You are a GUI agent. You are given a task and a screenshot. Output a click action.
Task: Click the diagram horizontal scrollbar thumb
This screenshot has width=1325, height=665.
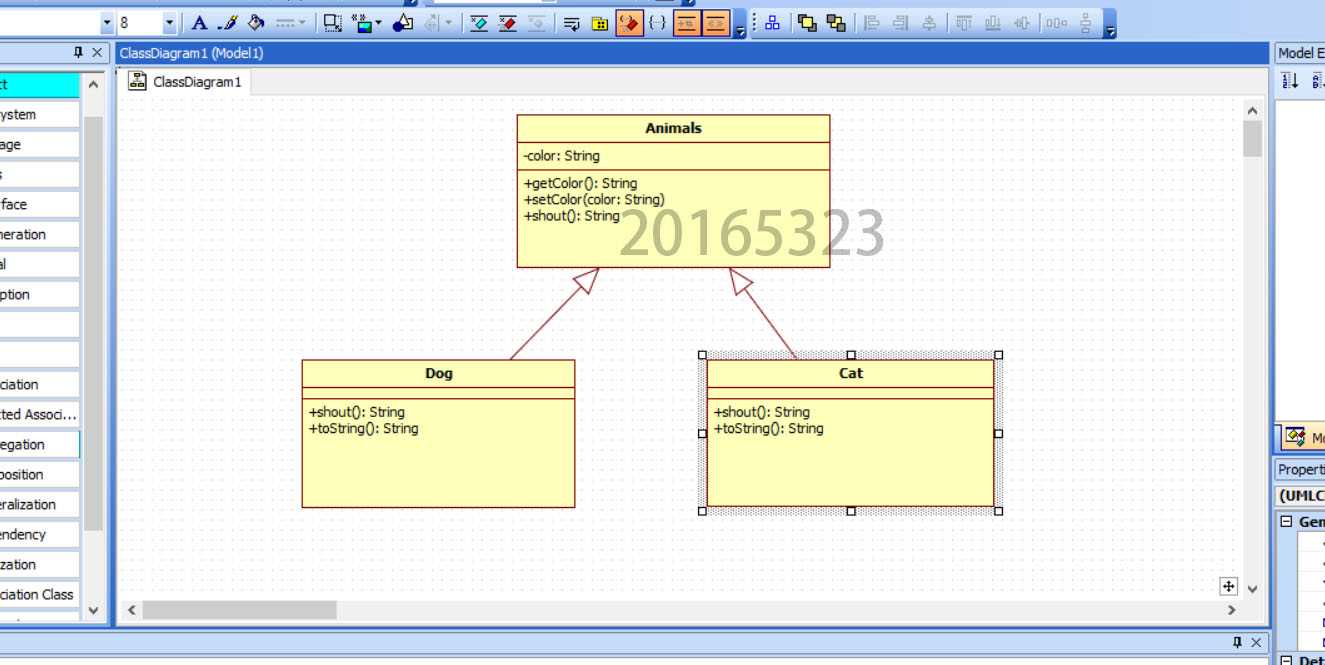point(239,609)
